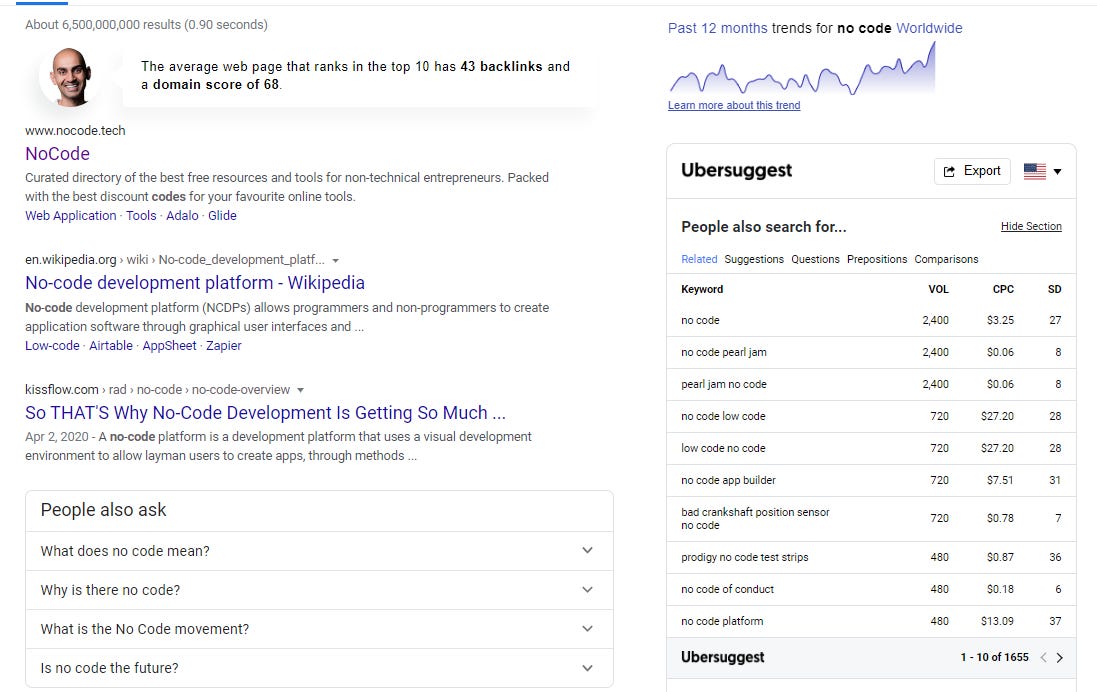Select keyword 'no code pearl jam'
Screen dimensions: 1097x692
pos(723,353)
